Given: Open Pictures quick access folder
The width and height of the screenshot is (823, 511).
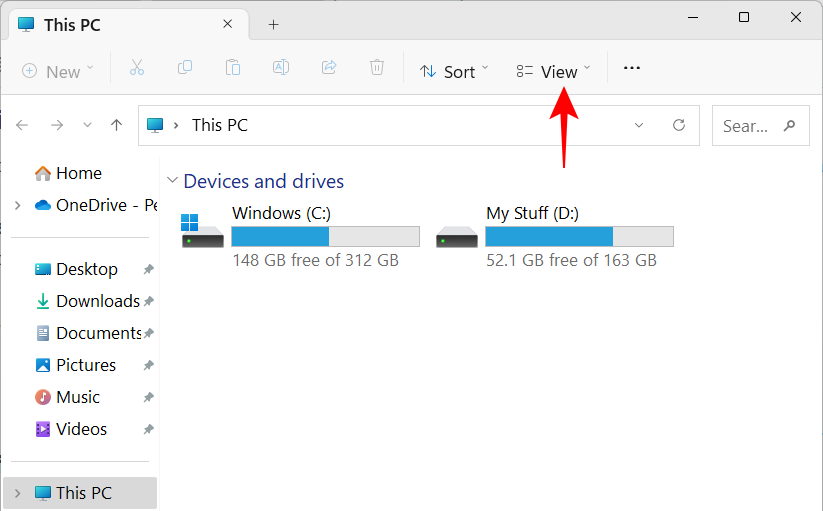Looking at the screenshot, I should pos(75,365).
